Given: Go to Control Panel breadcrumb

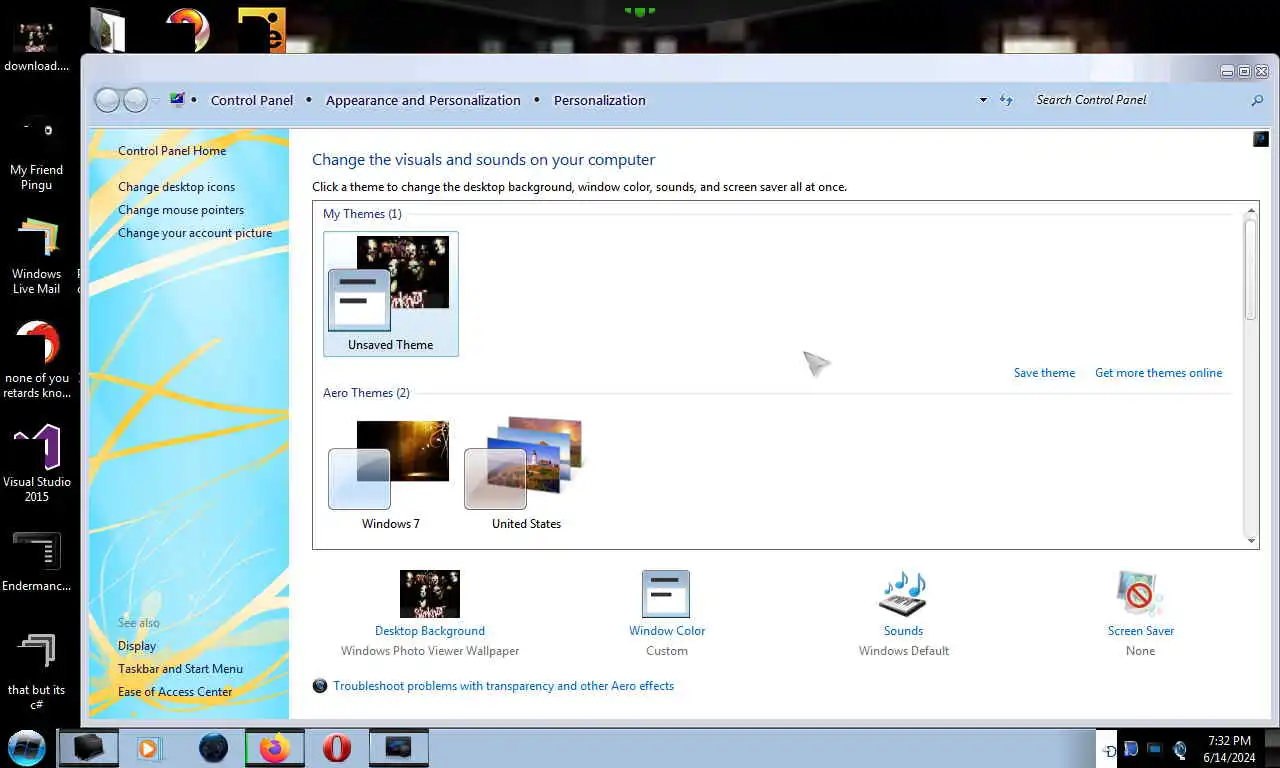Looking at the screenshot, I should click(x=252, y=100).
